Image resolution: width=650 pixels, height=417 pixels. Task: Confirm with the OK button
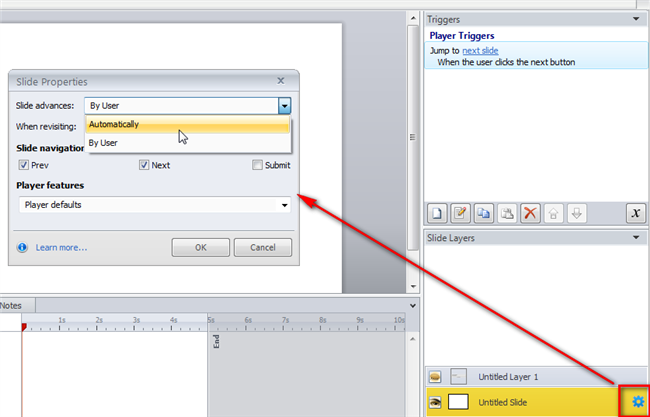pos(201,247)
